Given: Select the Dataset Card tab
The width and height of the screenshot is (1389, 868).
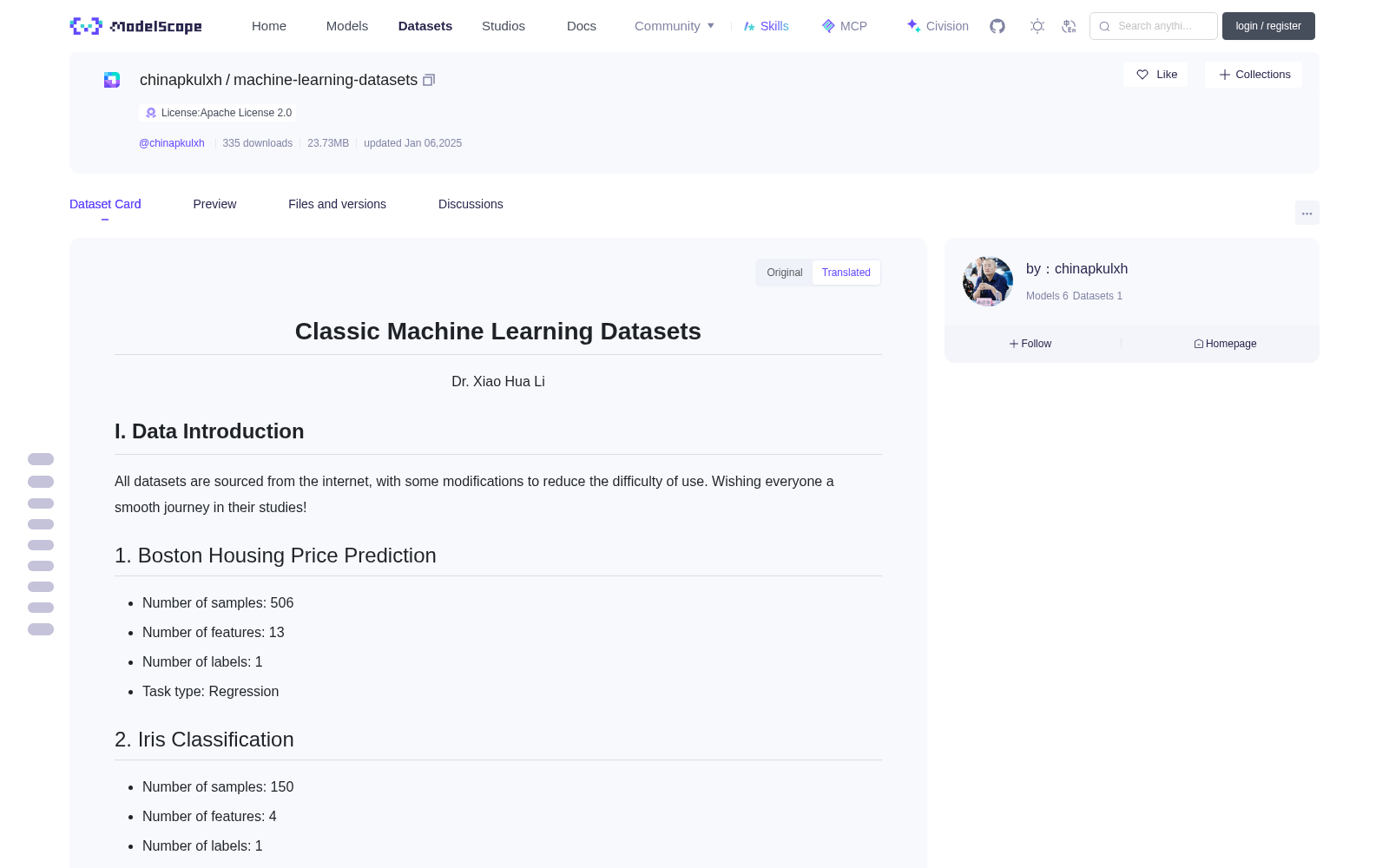Looking at the screenshot, I should 105,204.
